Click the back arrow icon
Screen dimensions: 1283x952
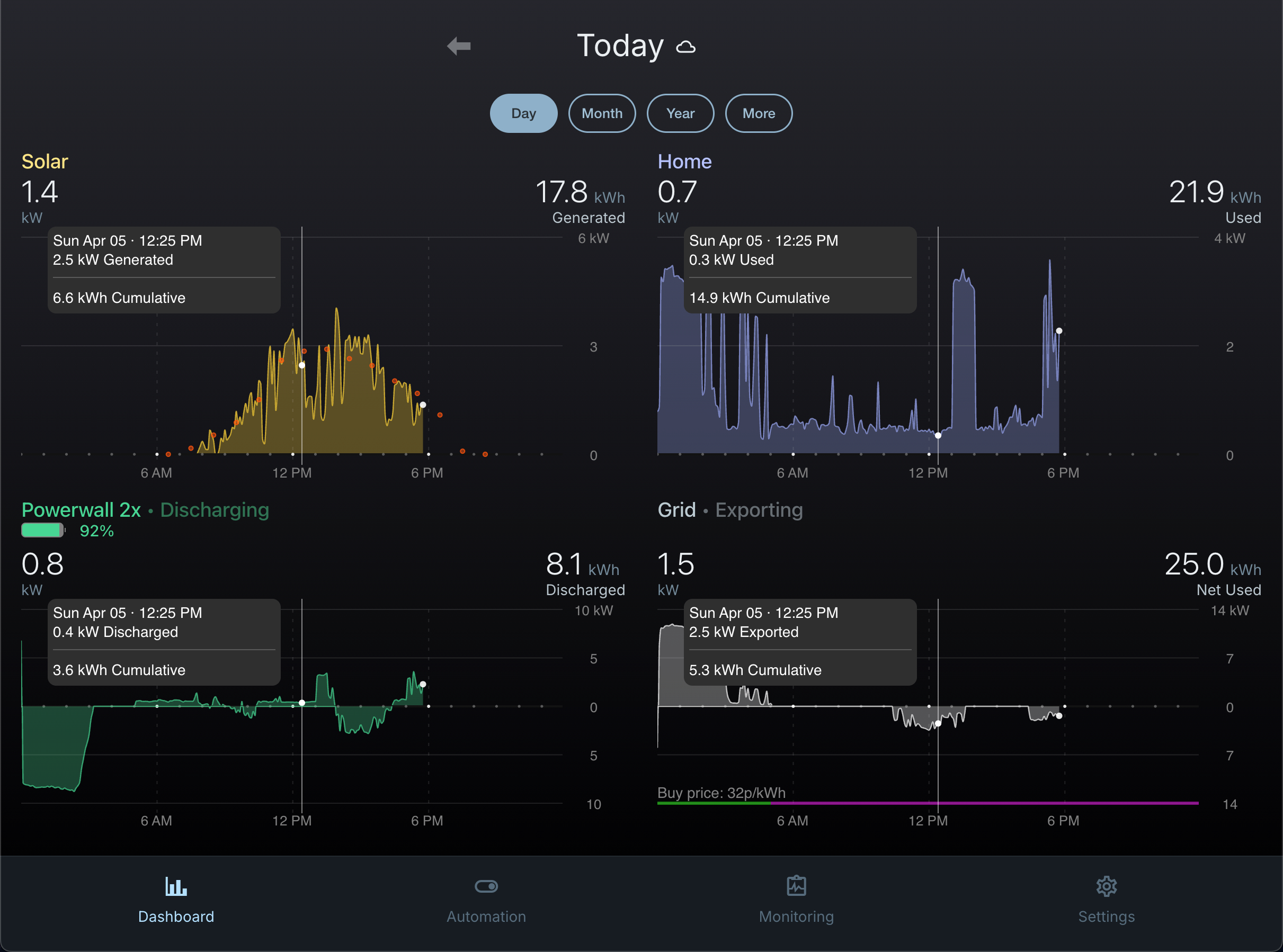point(459,46)
